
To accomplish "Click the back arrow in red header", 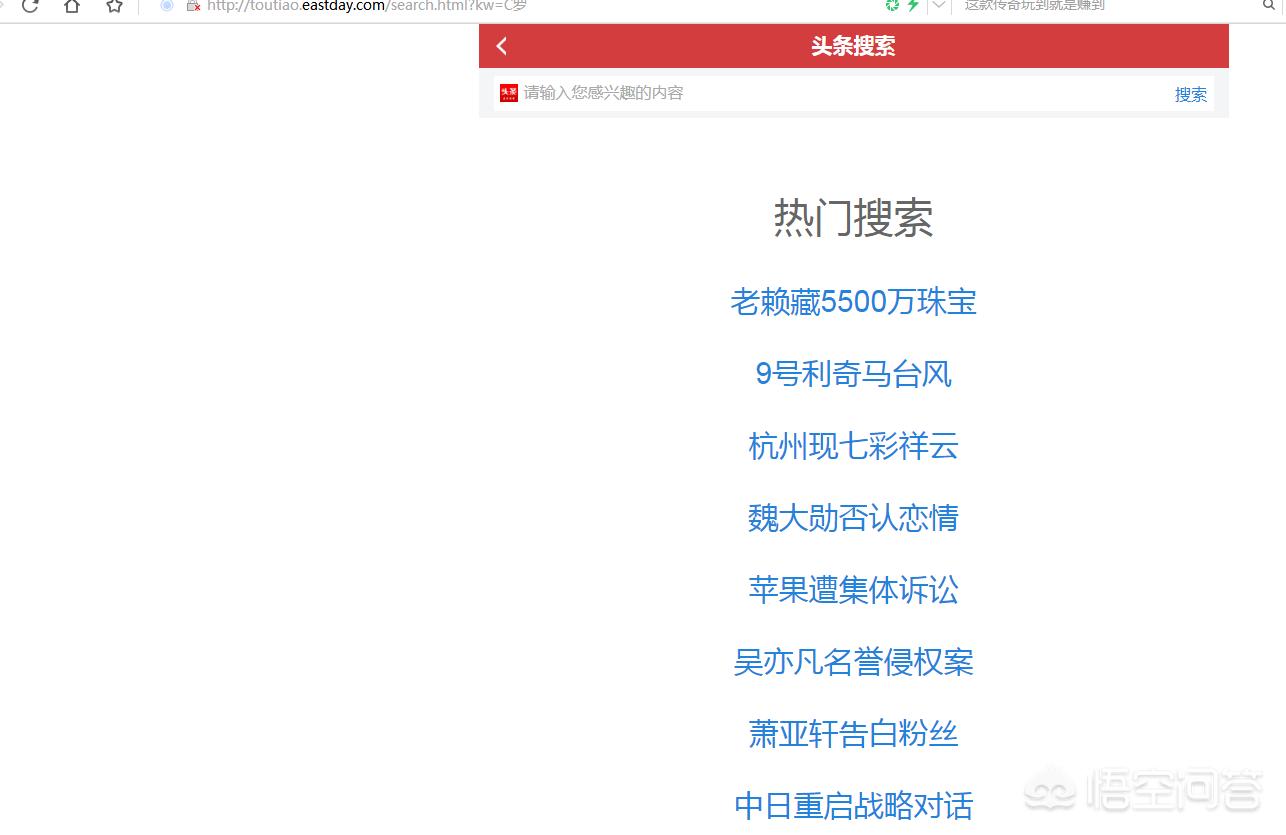I will click(502, 46).
